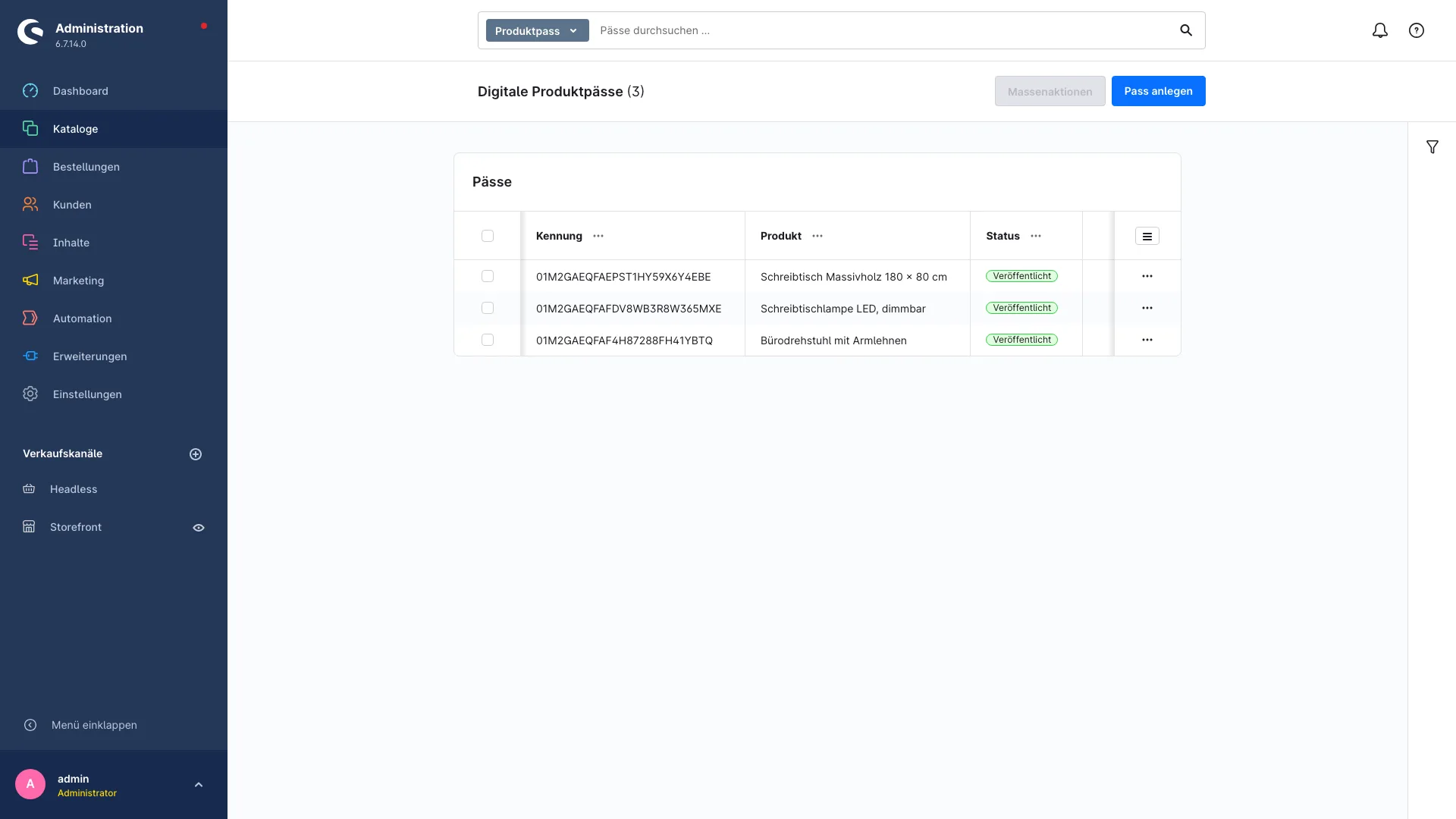Click the Dashboard gauge icon
Image resolution: width=1456 pixels, height=819 pixels.
point(30,91)
